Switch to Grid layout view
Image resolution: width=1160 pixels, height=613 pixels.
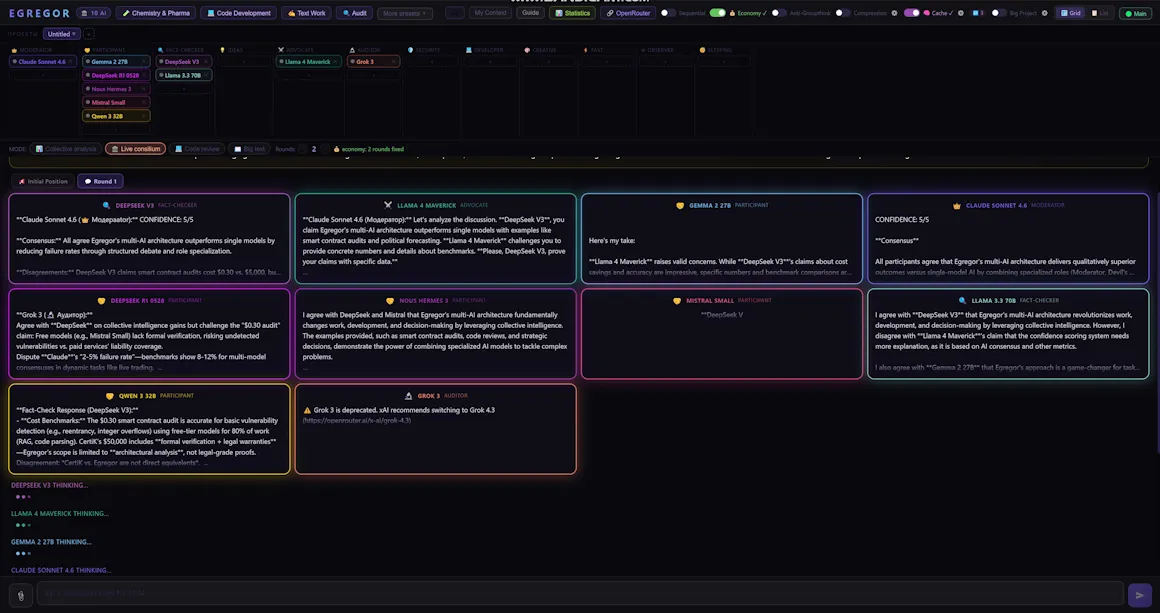click(1070, 13)
